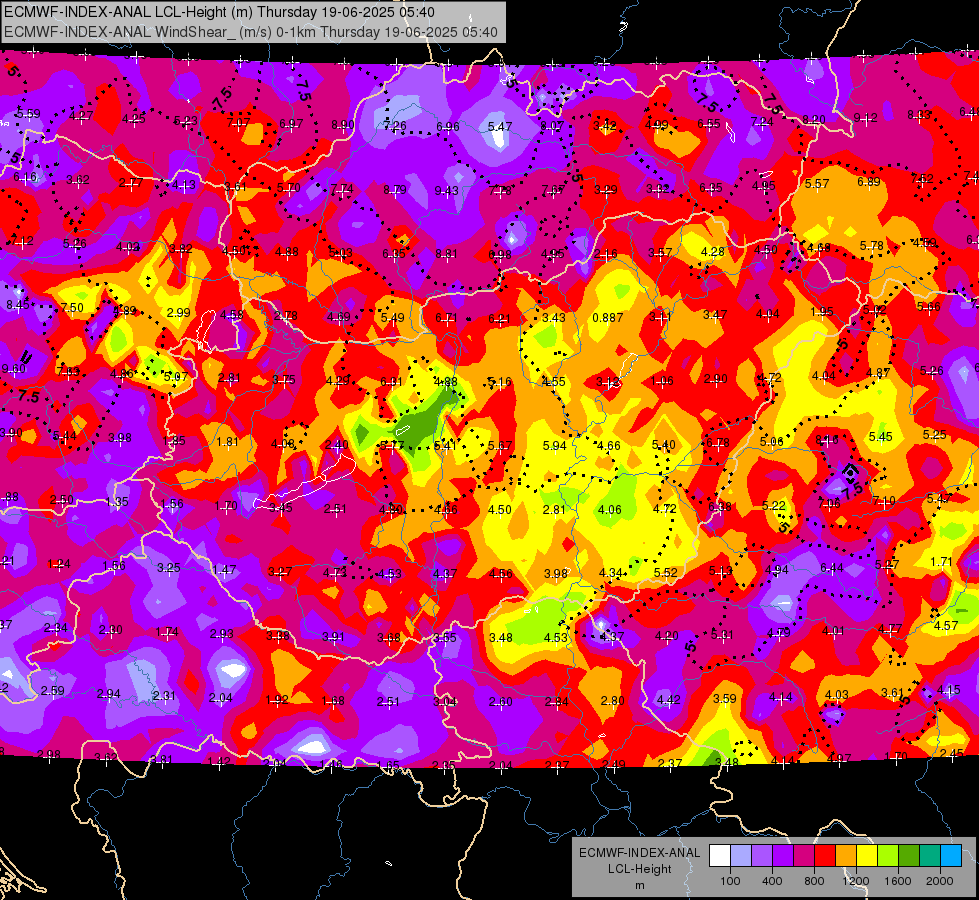
Task: Click the wind shear value 8.79
Action: [395, 189]
